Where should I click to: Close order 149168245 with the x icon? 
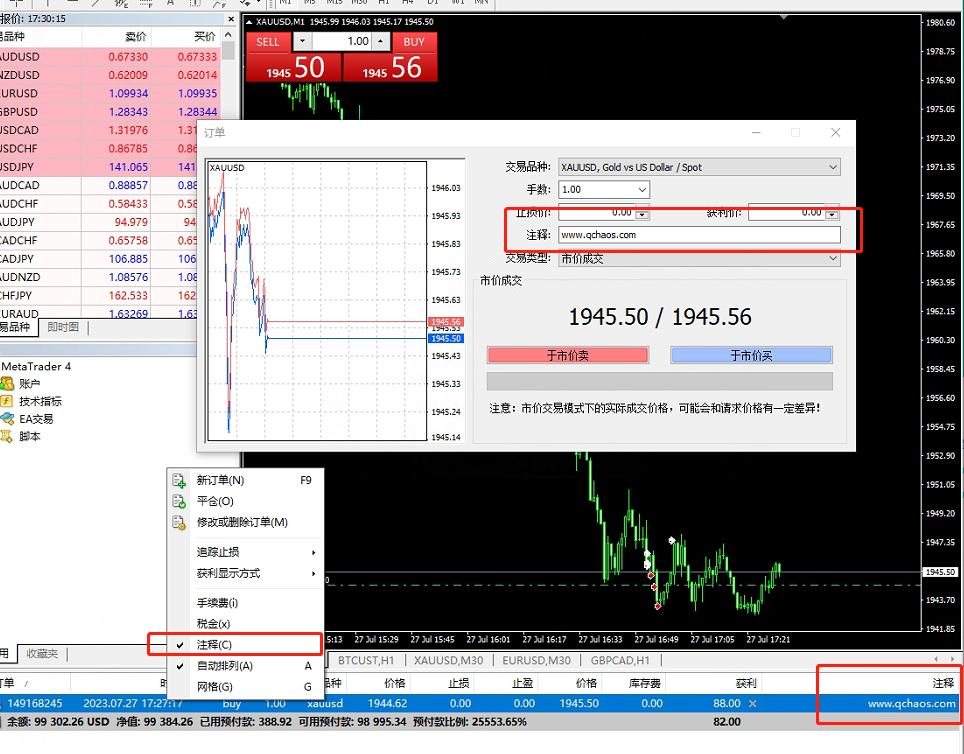tap(753, 704)
